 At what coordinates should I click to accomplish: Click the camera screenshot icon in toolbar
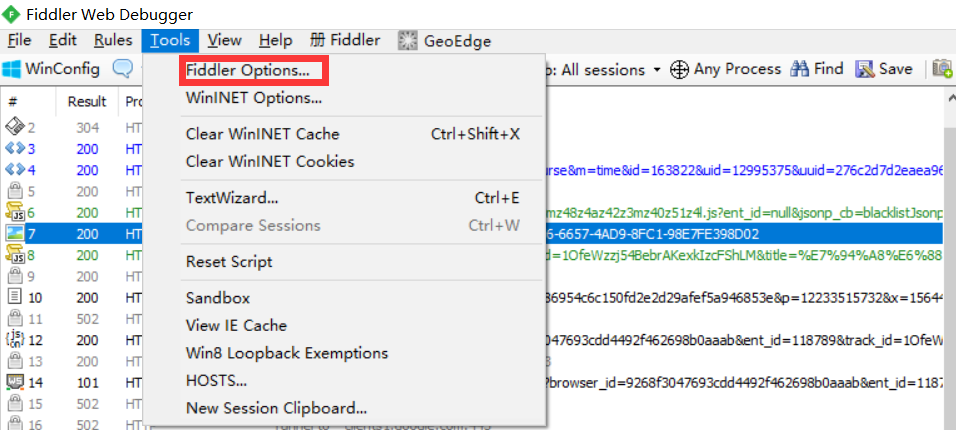click(943, 69)
